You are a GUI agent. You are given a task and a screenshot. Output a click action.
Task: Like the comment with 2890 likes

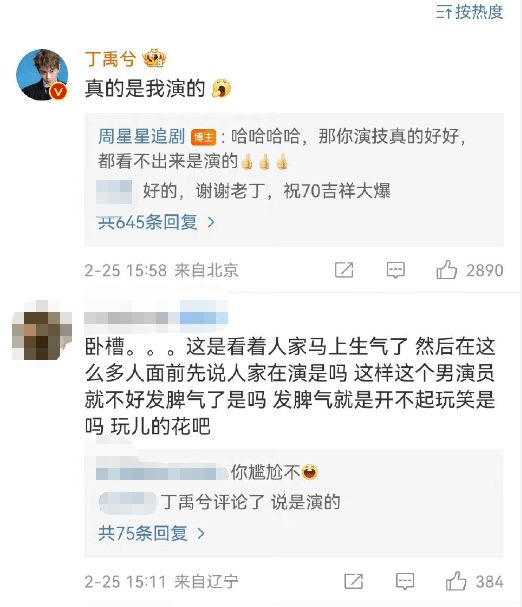click(469, 270)
